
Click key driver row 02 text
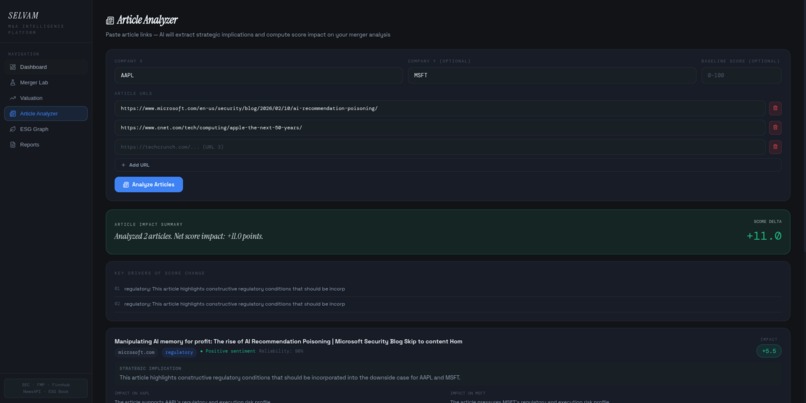pos(234,304)
